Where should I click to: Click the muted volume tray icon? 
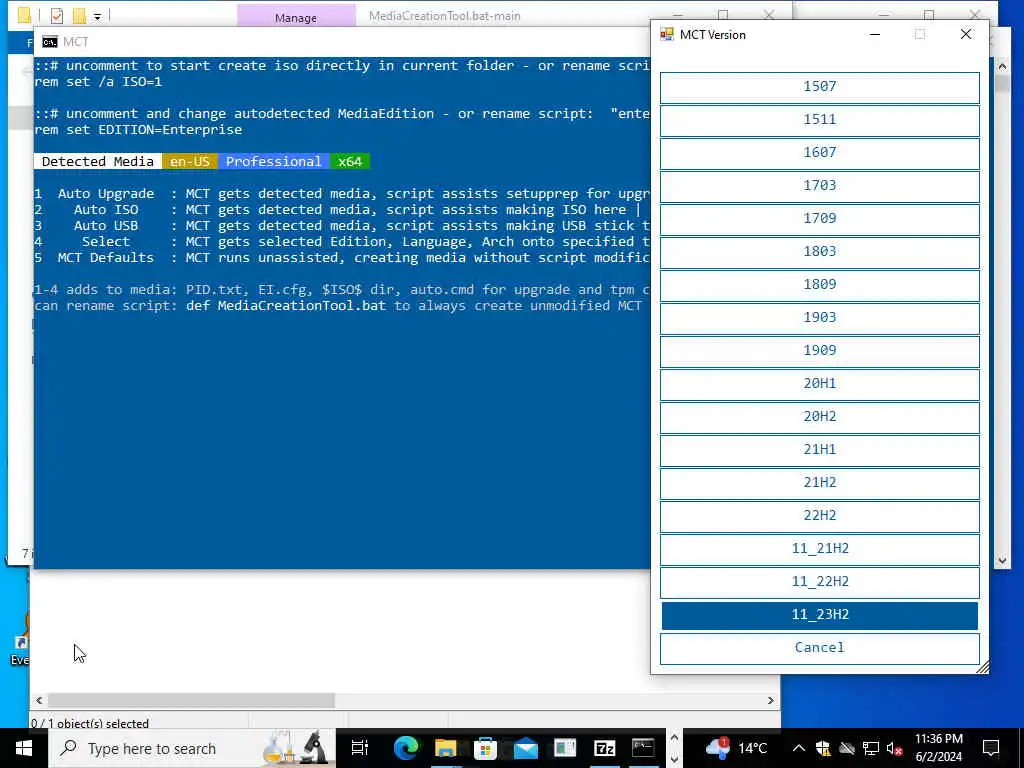pos(894,748)
